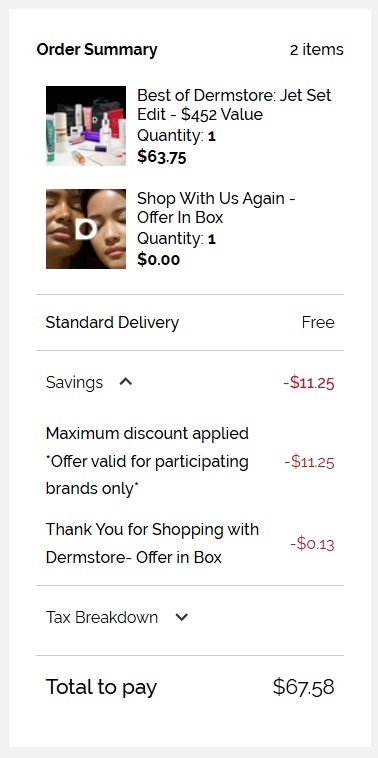Click the Free delivery value
Image resolution: width=378 pixels, height=758 pixels.
[318, 322]
